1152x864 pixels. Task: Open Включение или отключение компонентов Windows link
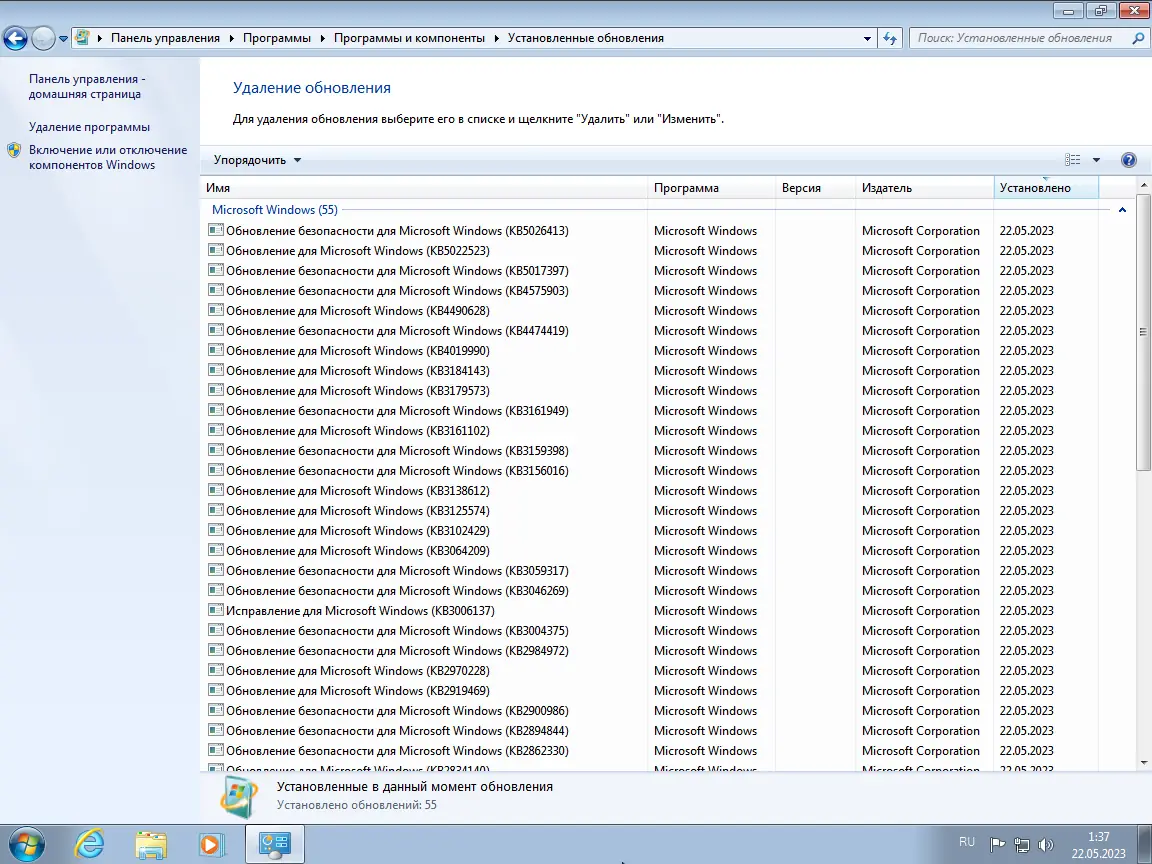[x=108, y=157]
